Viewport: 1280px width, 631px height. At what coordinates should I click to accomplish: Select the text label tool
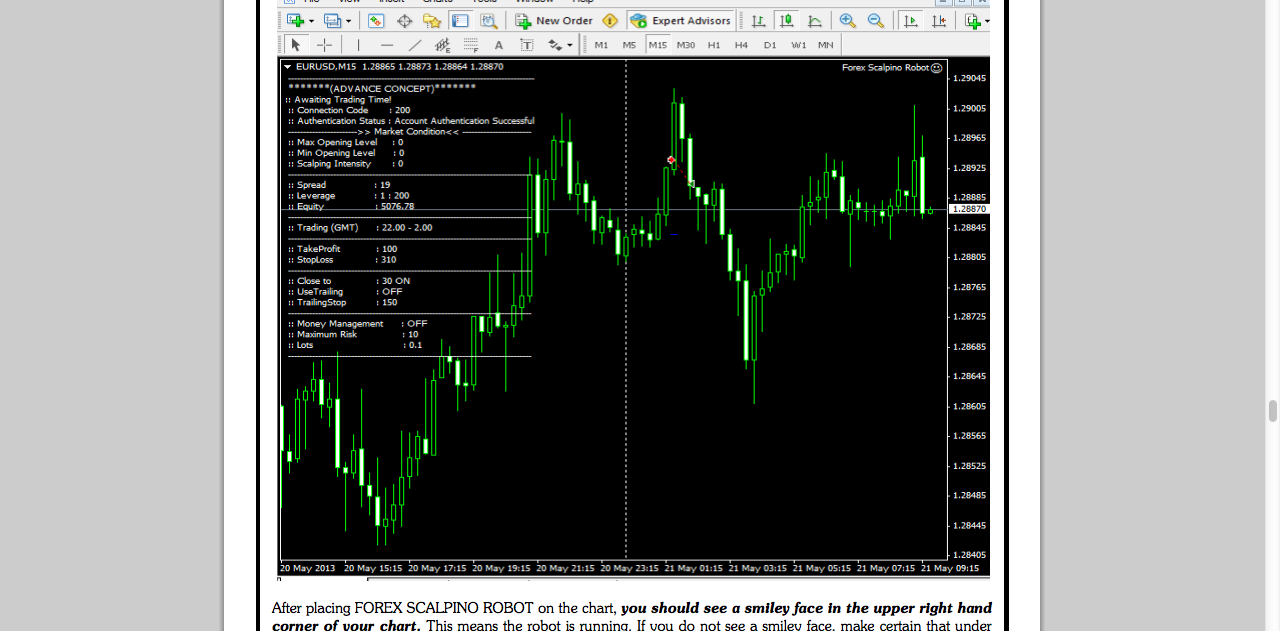pyautogui.click(x=527, y=45)
